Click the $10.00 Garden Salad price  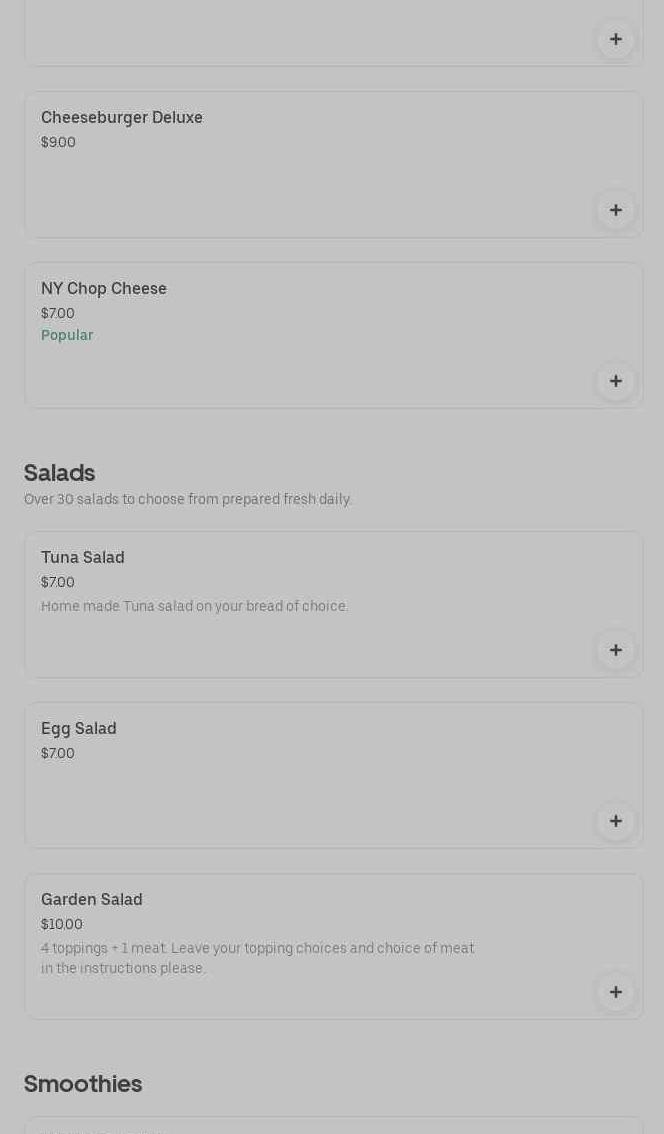pyautogui.click(x=62, y=925)
